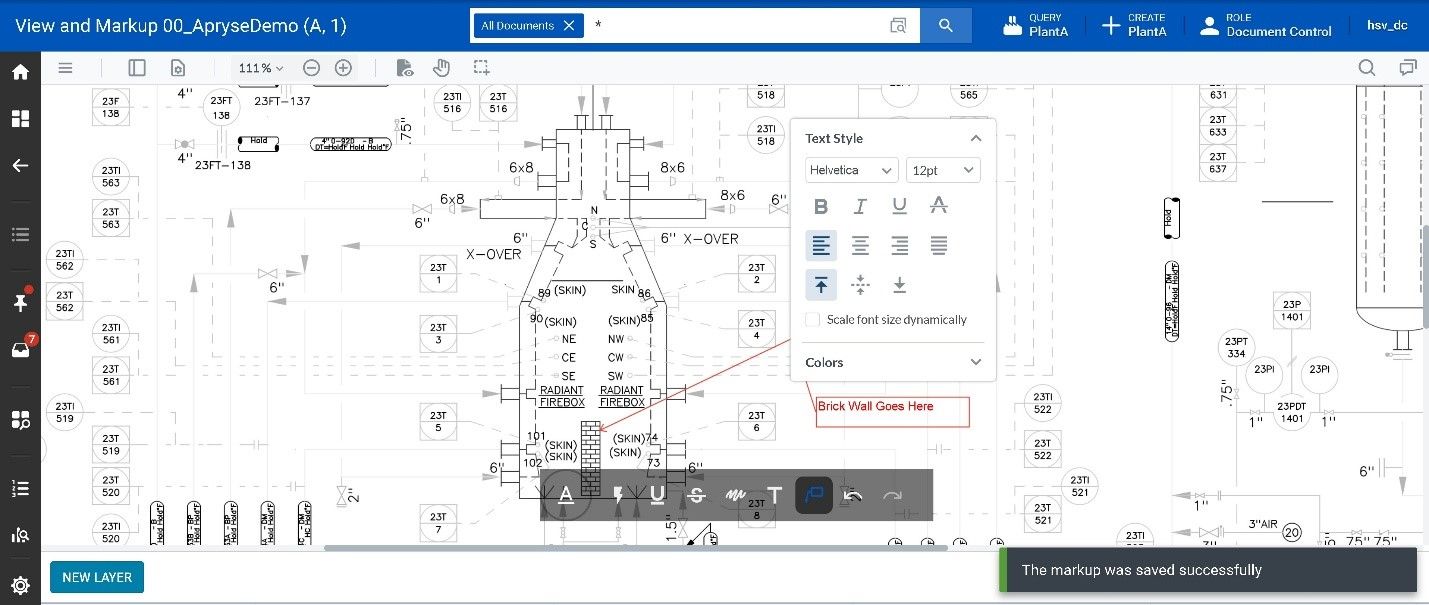Open the pinned items icon with red dot
Screen dimensions: 1429x605
pos(20,303)
